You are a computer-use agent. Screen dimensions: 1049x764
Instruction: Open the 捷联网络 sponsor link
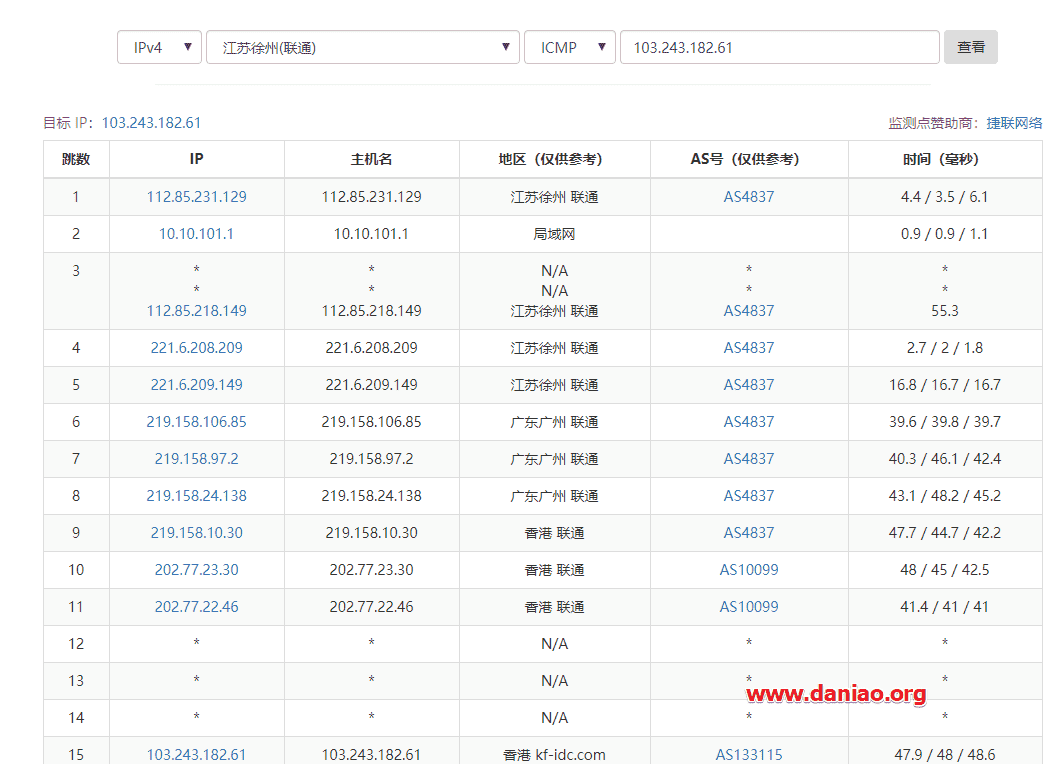coord(1014,123)
